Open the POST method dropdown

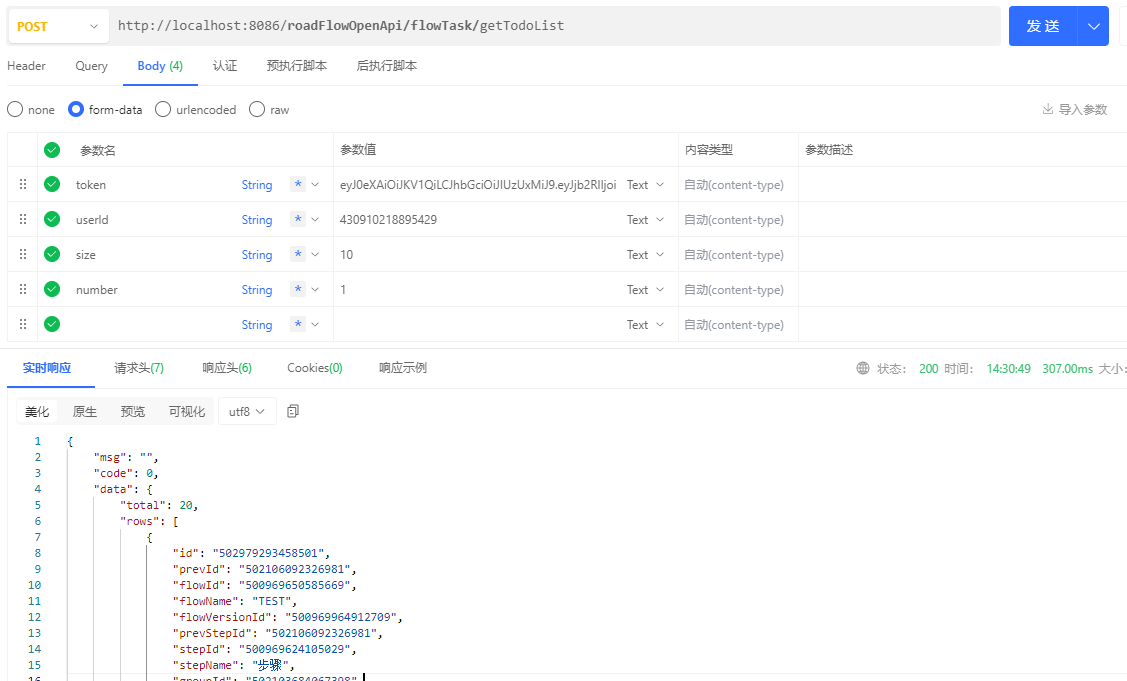coord(58,26)
